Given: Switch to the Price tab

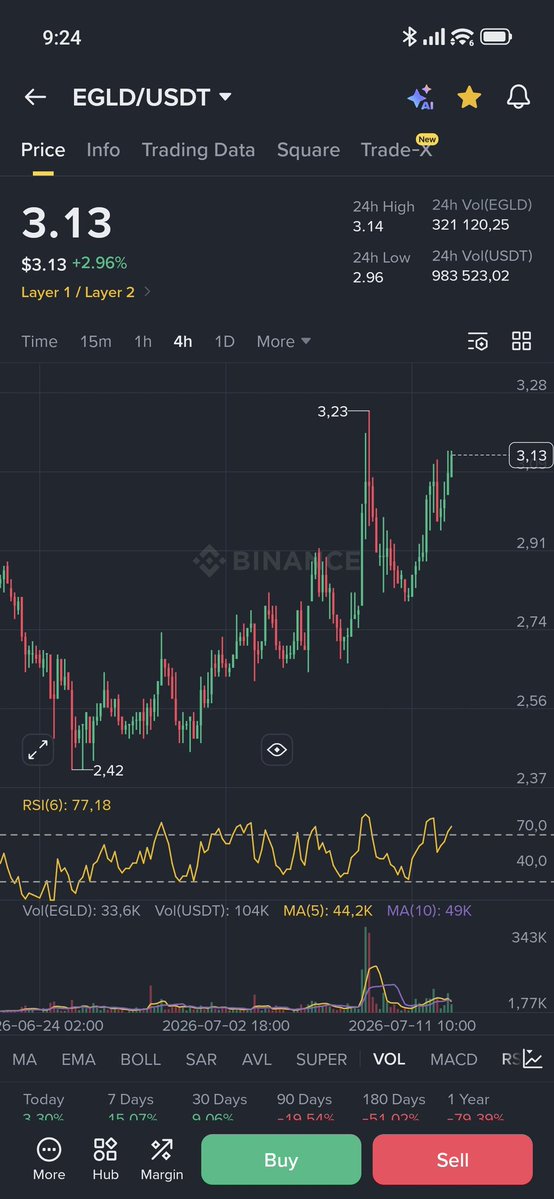Looking at the screenshot, I should 43,150.
